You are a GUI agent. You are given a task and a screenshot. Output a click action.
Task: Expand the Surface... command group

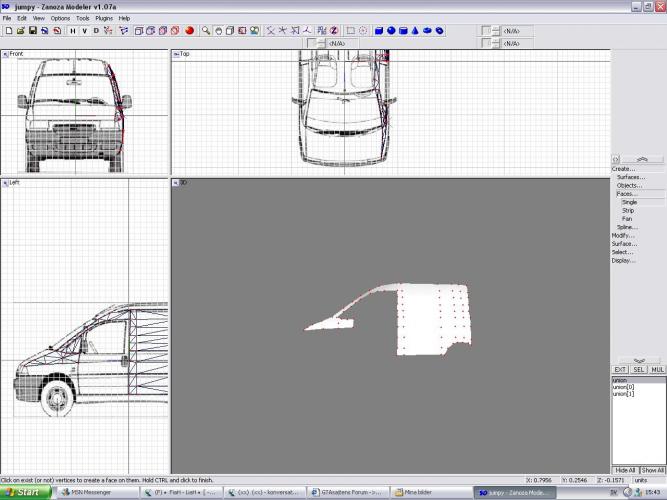625,243
